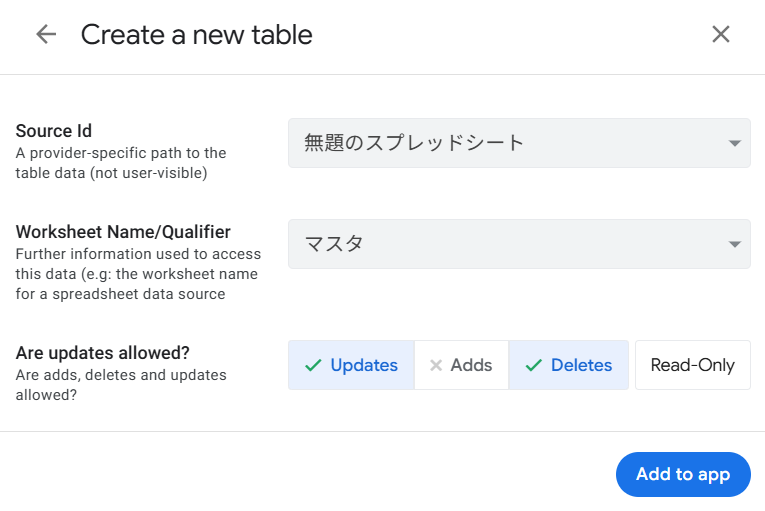Close the Create a new table dialog
This screenshot has height=511, width=765.
[x=720, y=35]
